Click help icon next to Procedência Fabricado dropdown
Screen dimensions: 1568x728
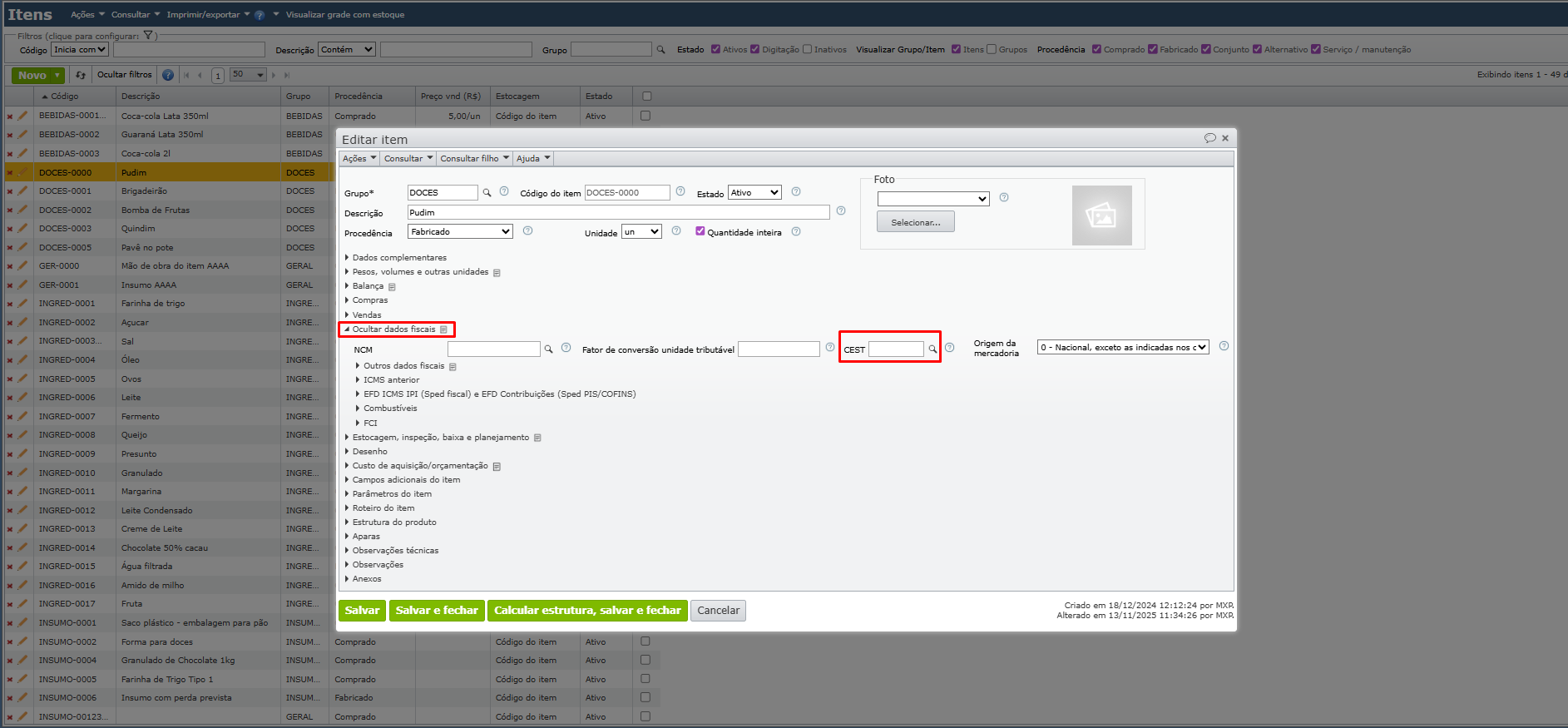tap(527, 230)
